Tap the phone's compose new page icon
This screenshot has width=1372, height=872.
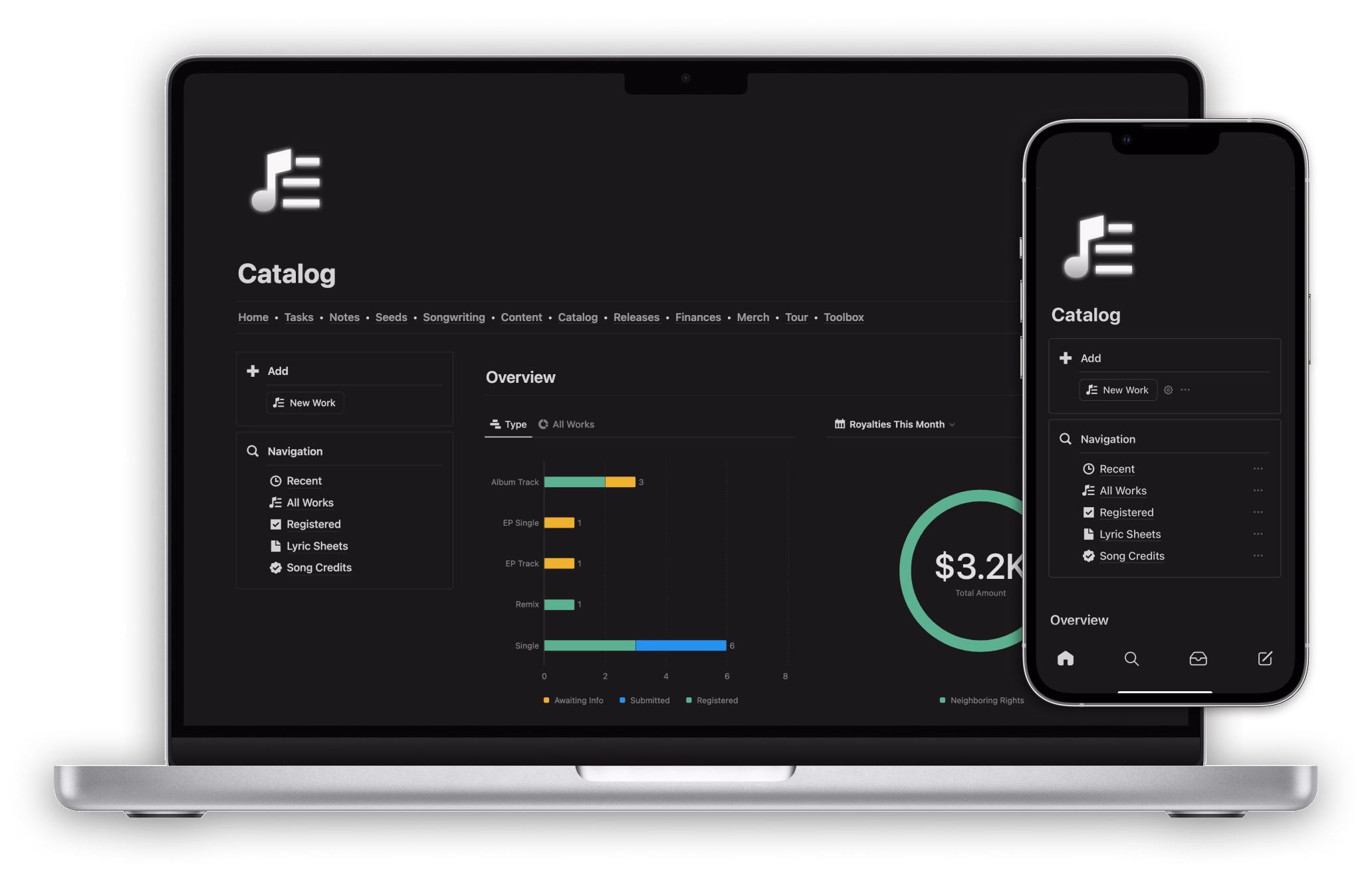point(1265,658)
